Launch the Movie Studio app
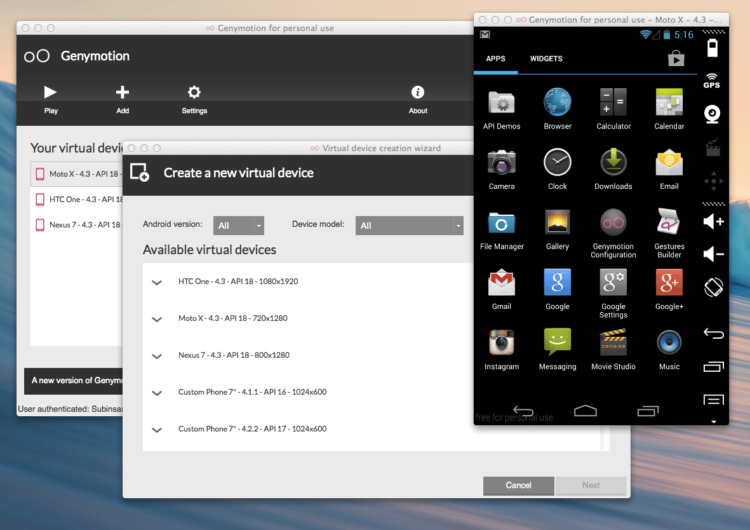The height and width of the screenshot is (530, 750). click(613, 350)
